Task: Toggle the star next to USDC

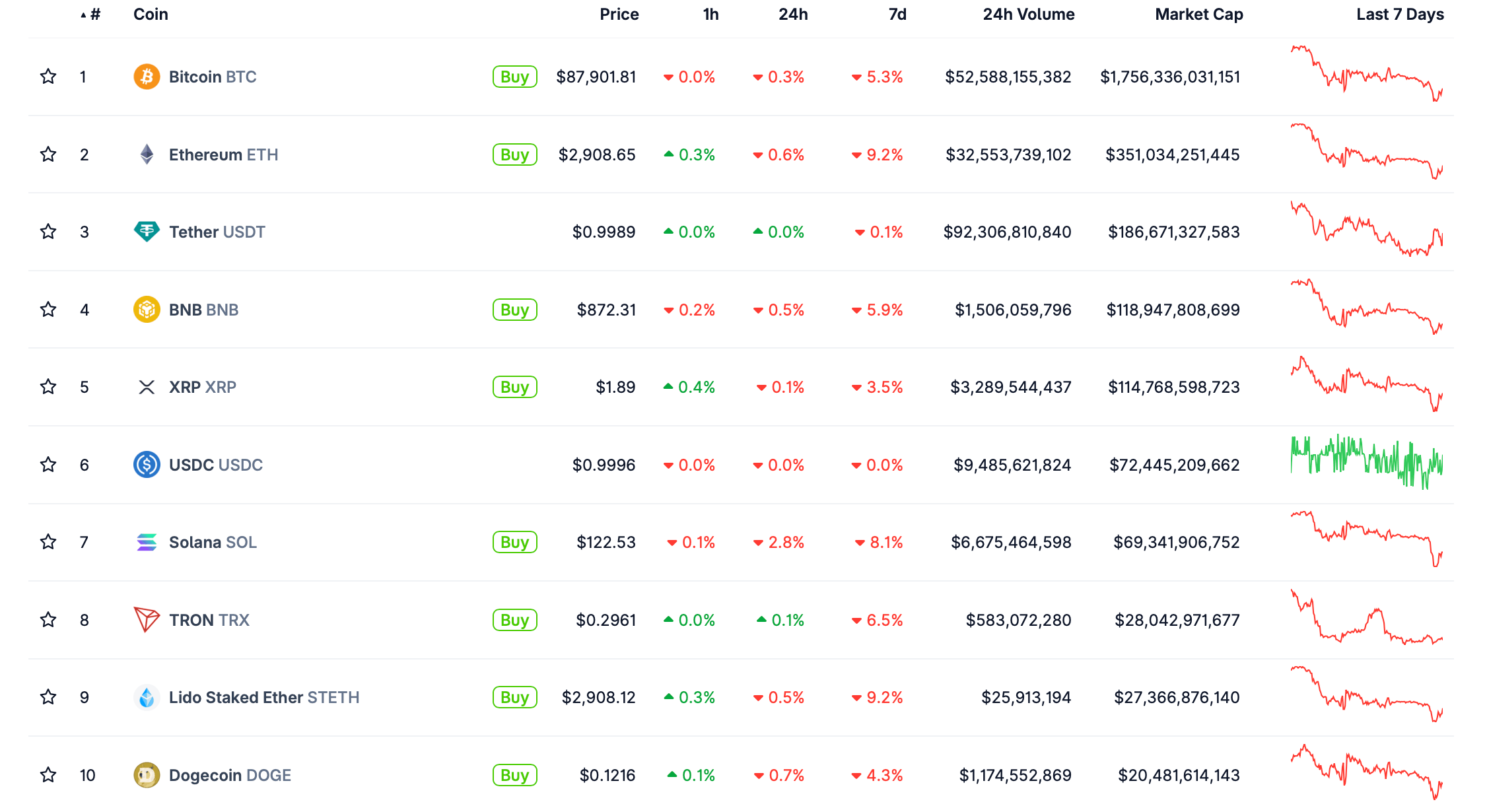Action: [48, 465]
